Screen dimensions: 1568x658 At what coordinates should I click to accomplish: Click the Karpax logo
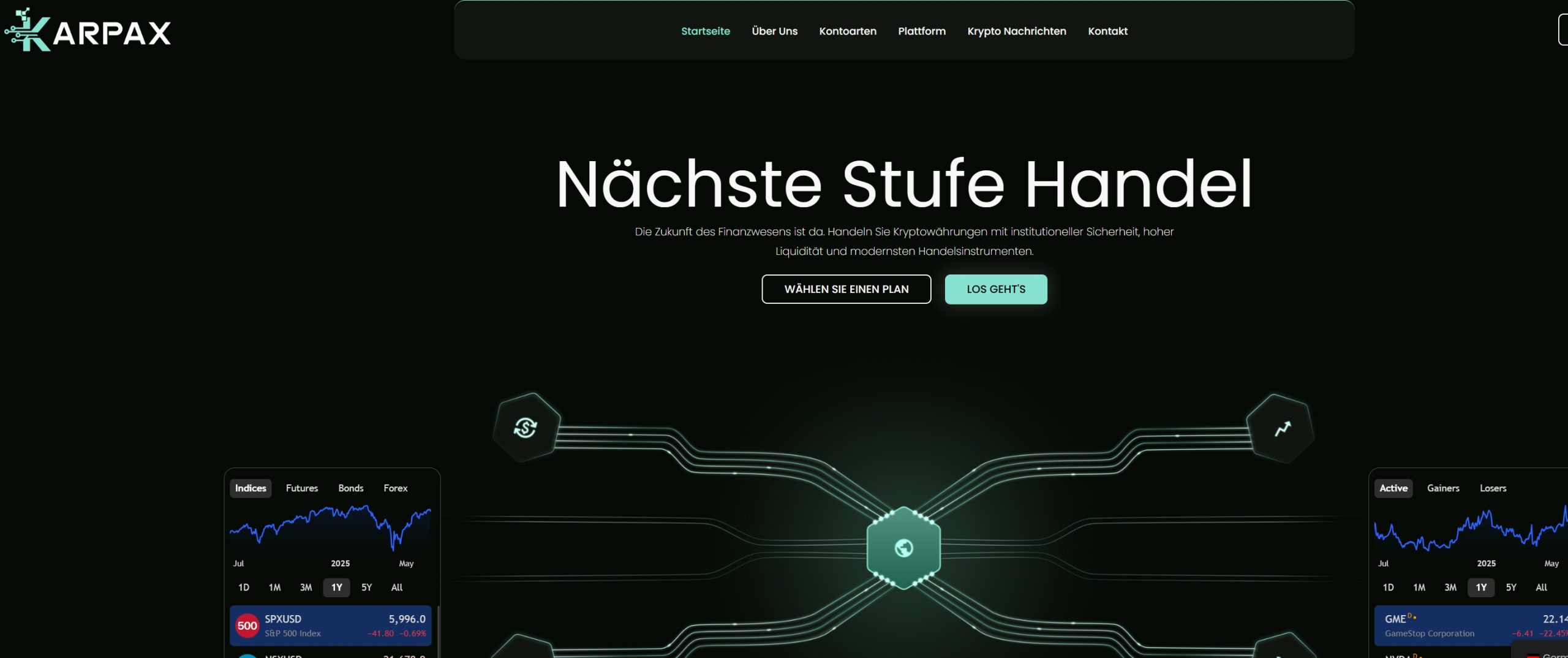pos(88,31)
